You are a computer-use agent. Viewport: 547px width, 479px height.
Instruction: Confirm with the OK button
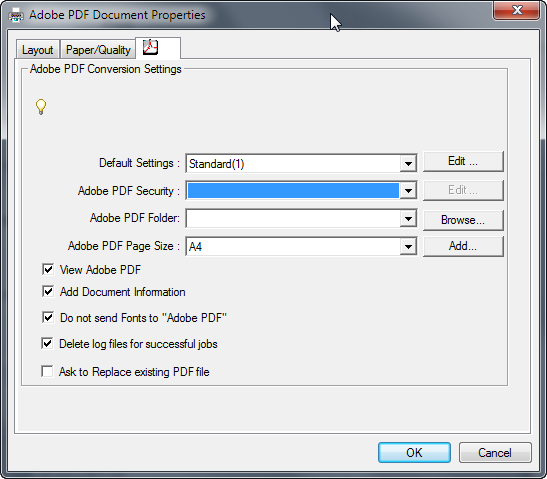point(414,452)
